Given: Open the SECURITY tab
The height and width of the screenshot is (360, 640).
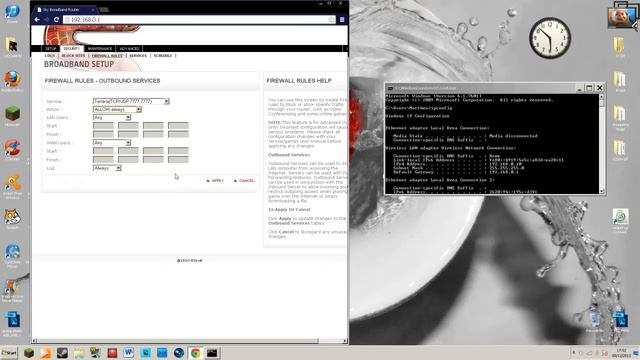Looking at the screenshot, I should [x=71, y=49].
